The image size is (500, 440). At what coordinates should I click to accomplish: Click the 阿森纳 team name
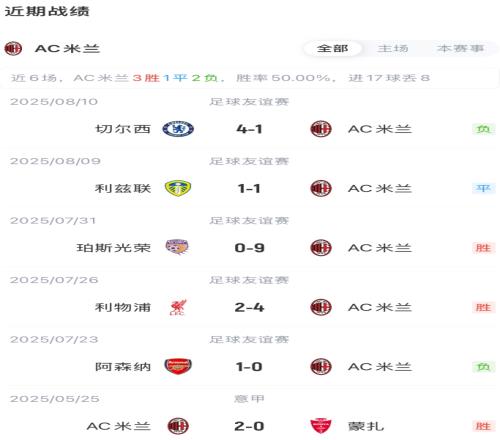(x=123, y=367)
